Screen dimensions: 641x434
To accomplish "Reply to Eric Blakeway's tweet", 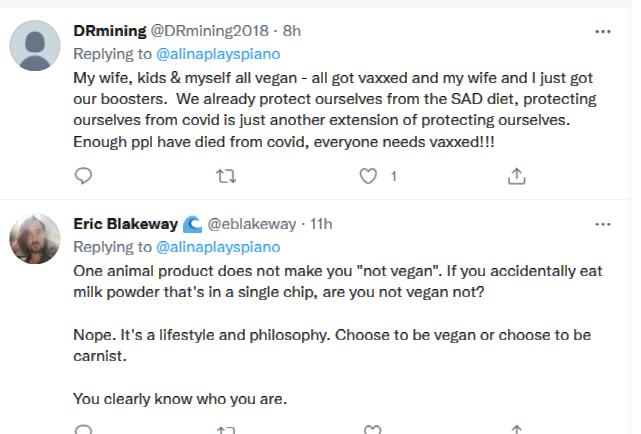I will pyautogui.click(x=84, y=429).
